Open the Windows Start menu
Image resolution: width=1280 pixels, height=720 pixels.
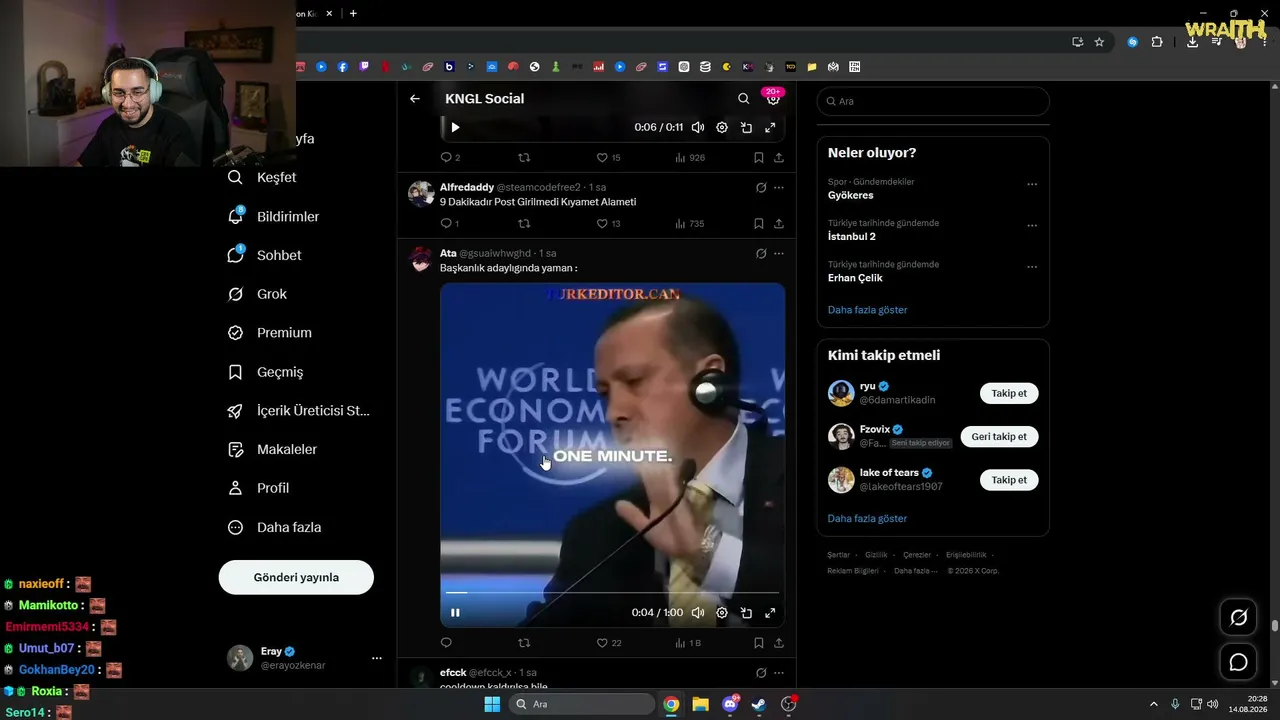[x=492, y=704]
